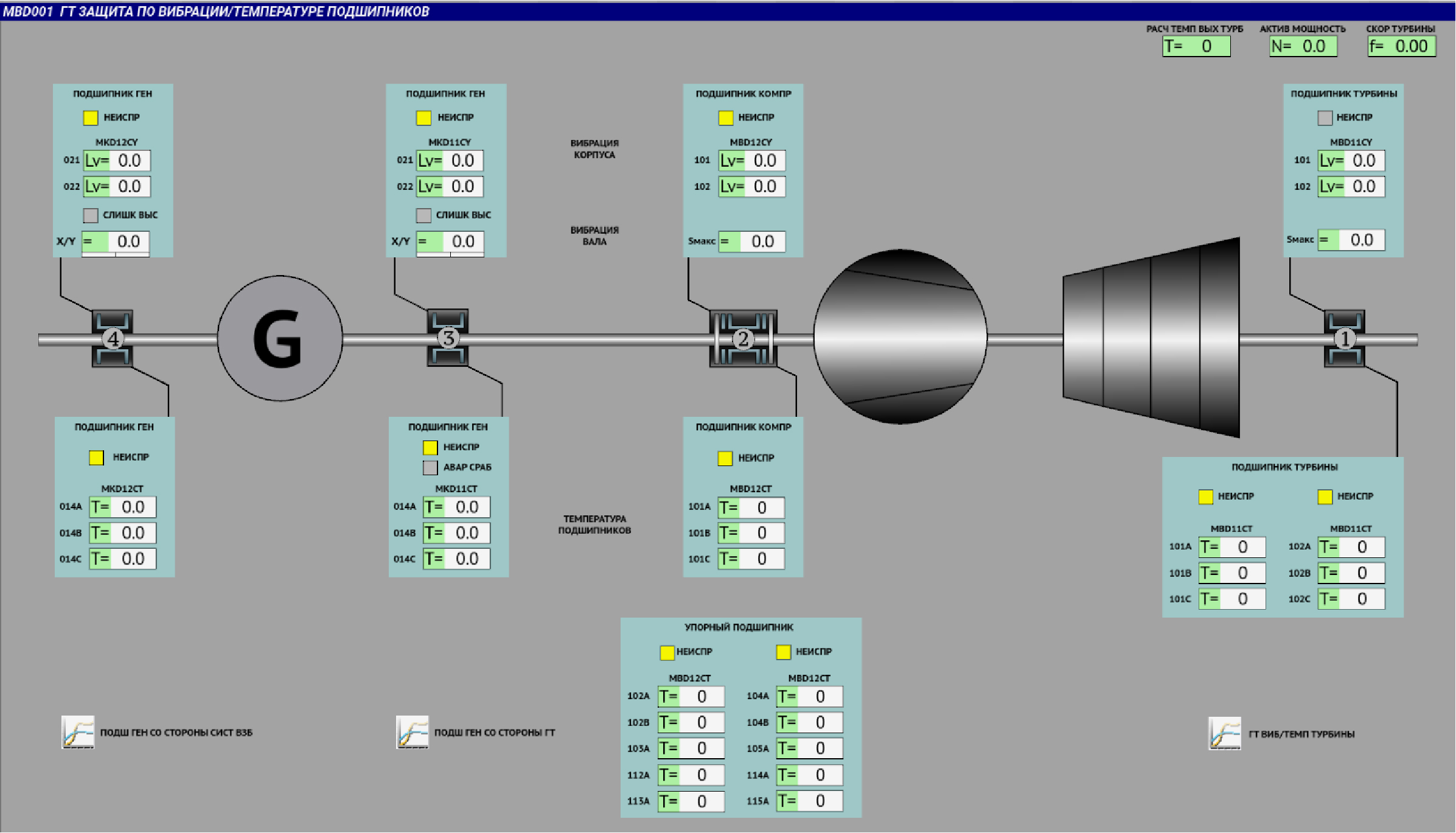Click bearing number 4 icon on shaft
Viewport: 1456px width, 833px height.
tap(113, 338)
